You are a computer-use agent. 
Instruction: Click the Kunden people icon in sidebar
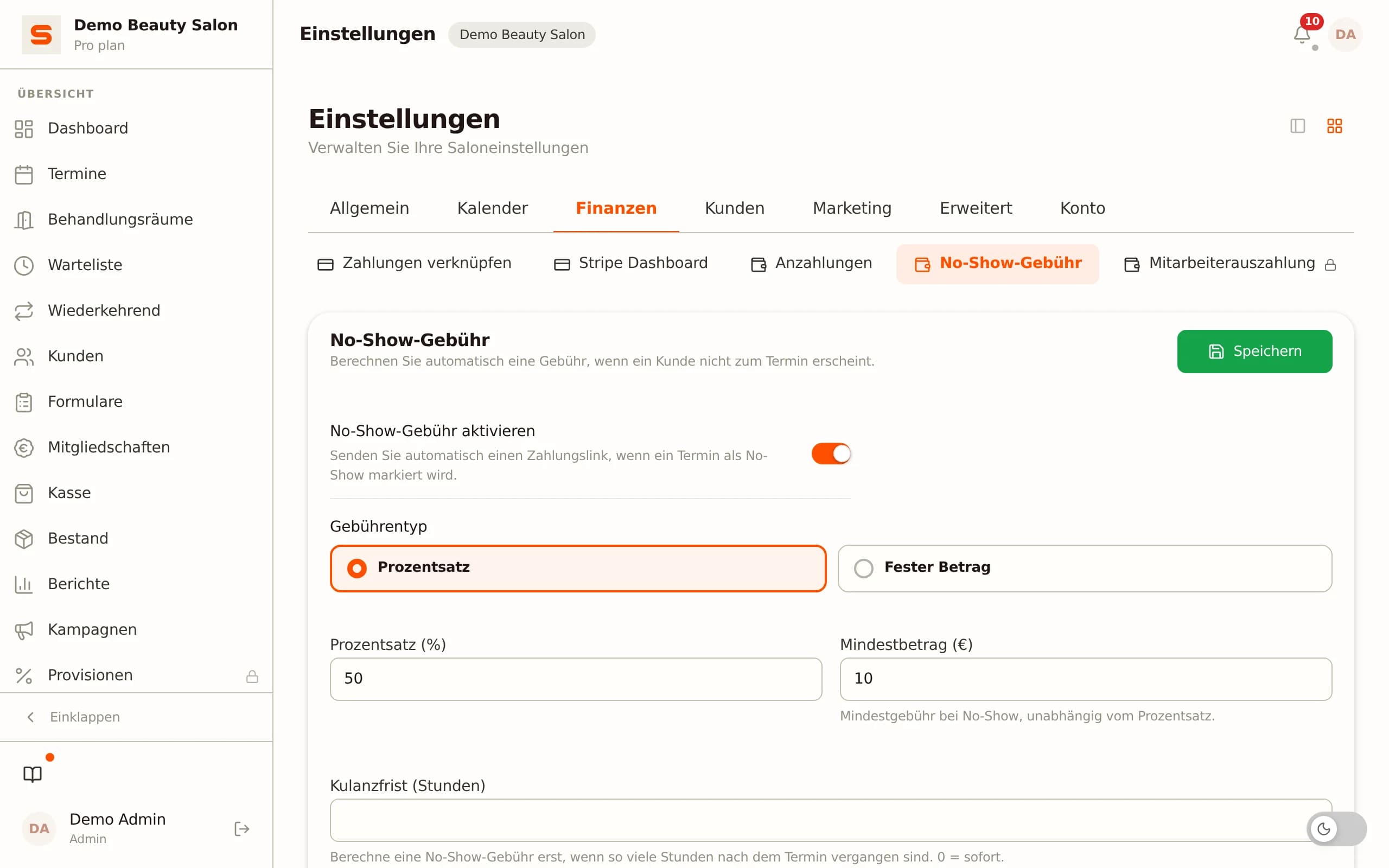[x=23, y=356]
